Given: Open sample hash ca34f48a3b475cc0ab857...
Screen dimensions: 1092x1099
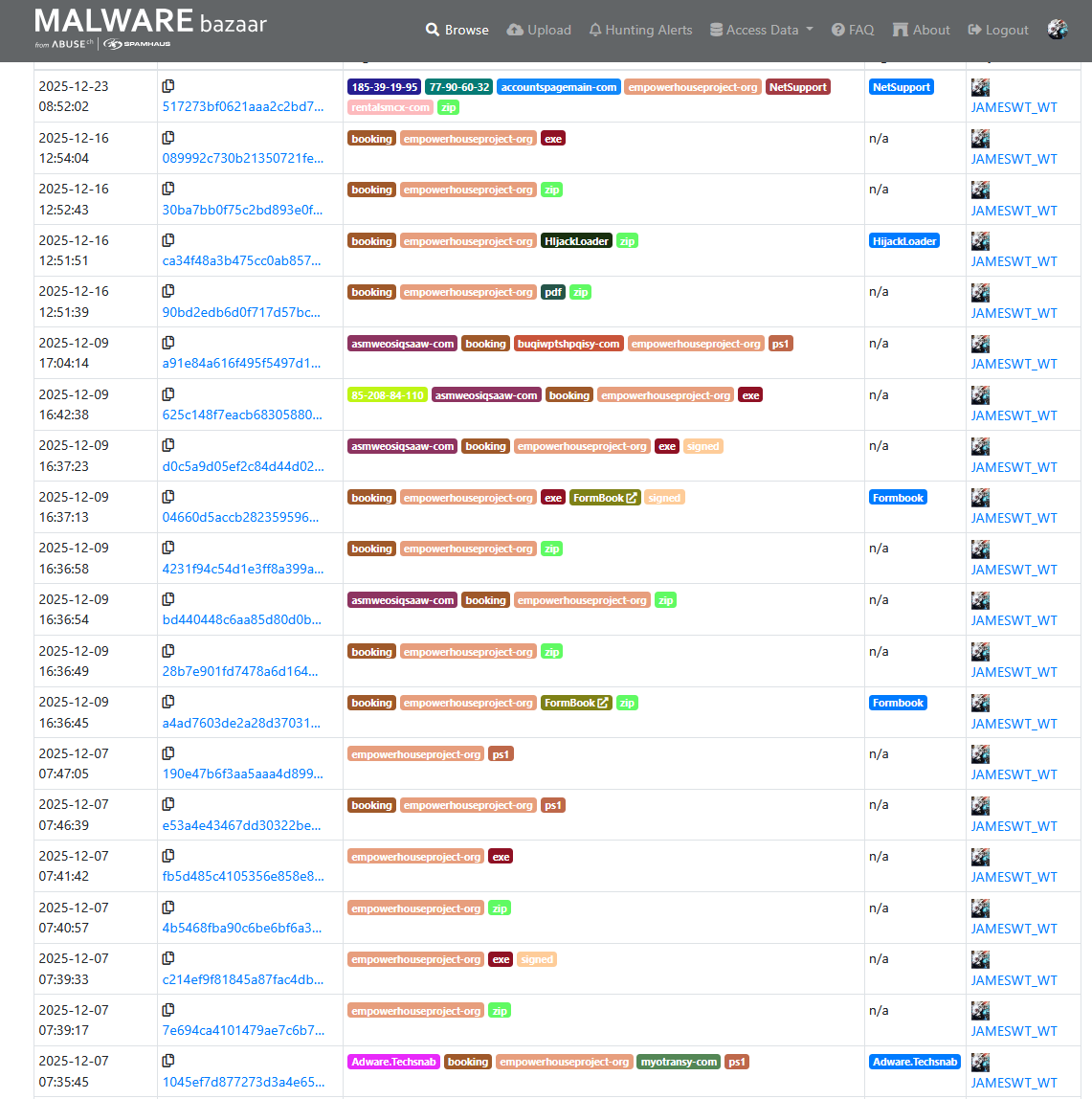Looking at the screenshot, I should click(242, 260).
